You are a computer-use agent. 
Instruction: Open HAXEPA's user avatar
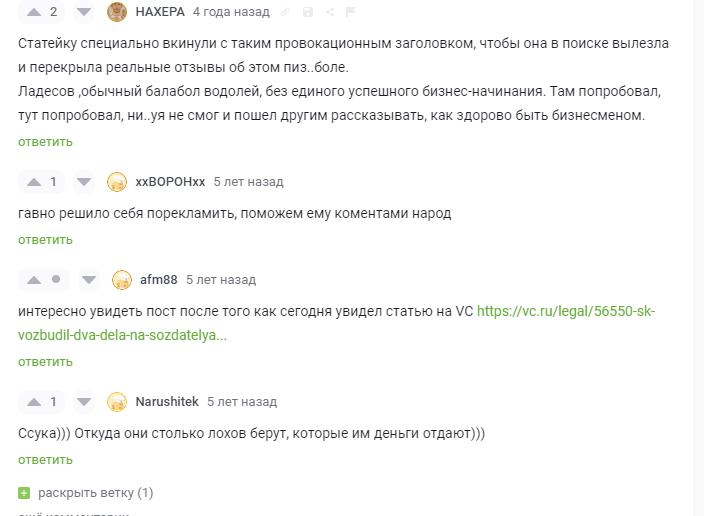coord(117,12)
